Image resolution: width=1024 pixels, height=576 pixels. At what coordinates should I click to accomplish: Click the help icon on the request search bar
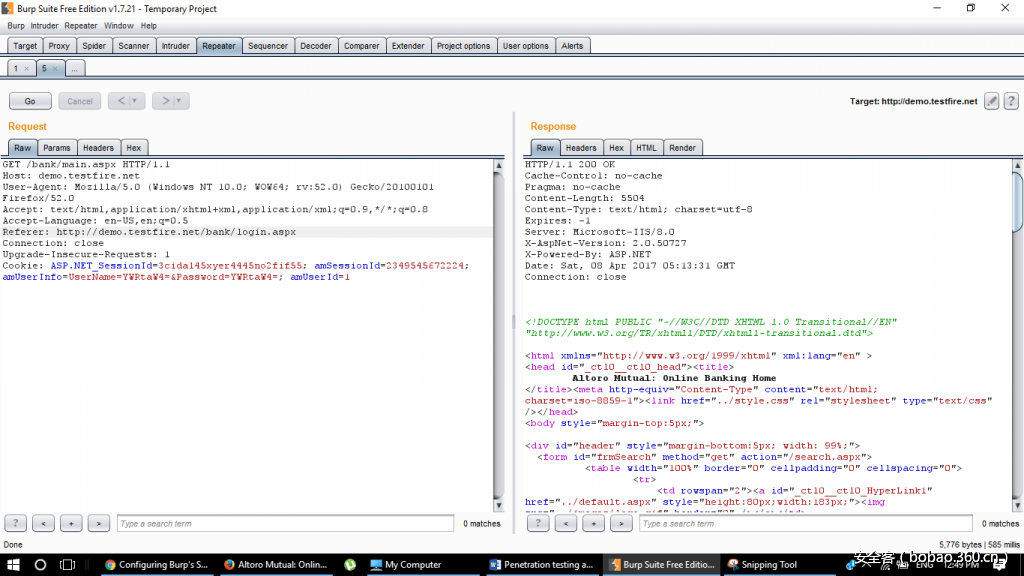coord(17,523)
